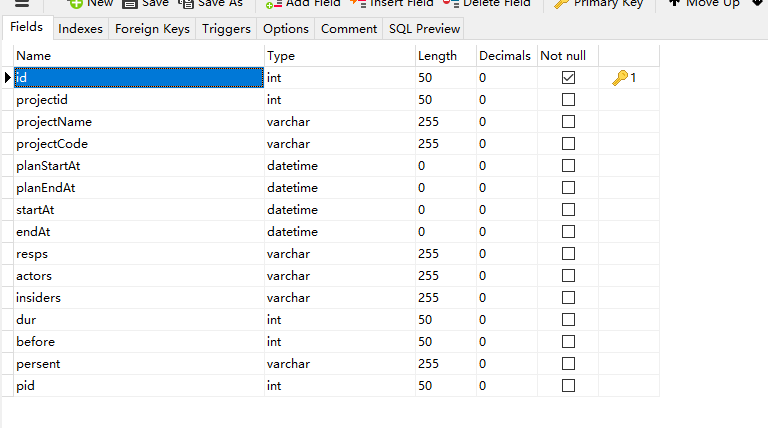Viewport: 768px width, 428px height.
Task: Check Not null for projectCode field
Action: (x=568, y=143)
